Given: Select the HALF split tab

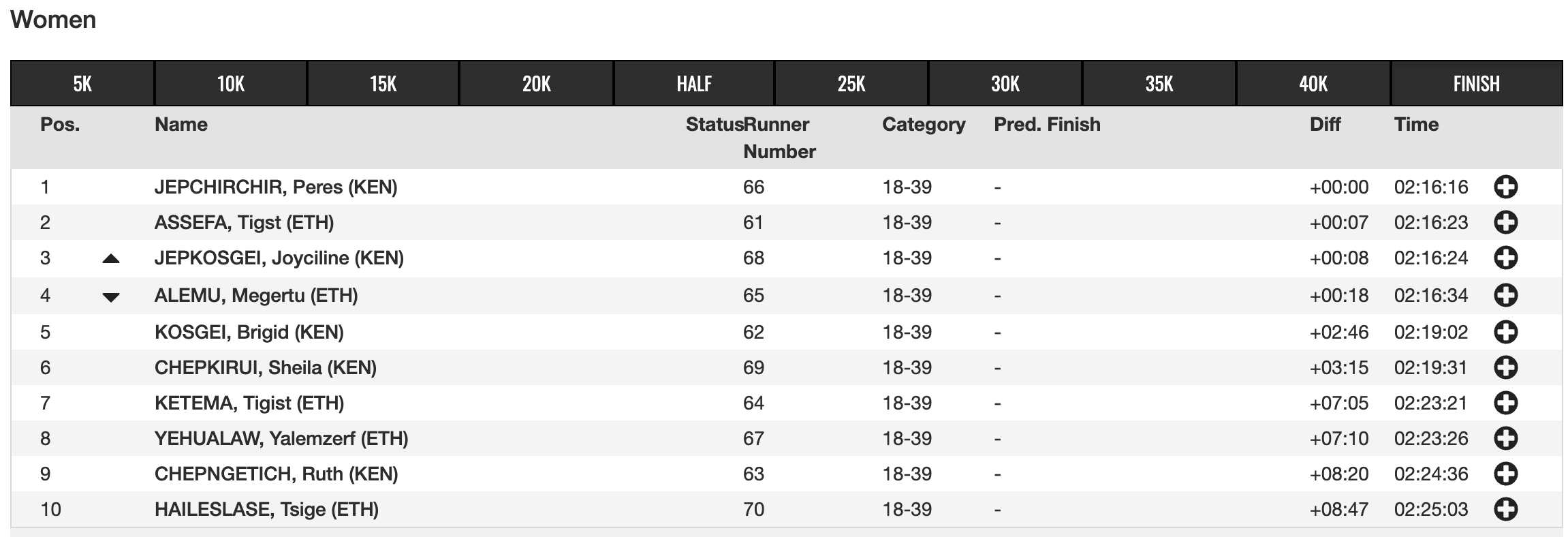Looking at the screenshot, I should [693, 84].
